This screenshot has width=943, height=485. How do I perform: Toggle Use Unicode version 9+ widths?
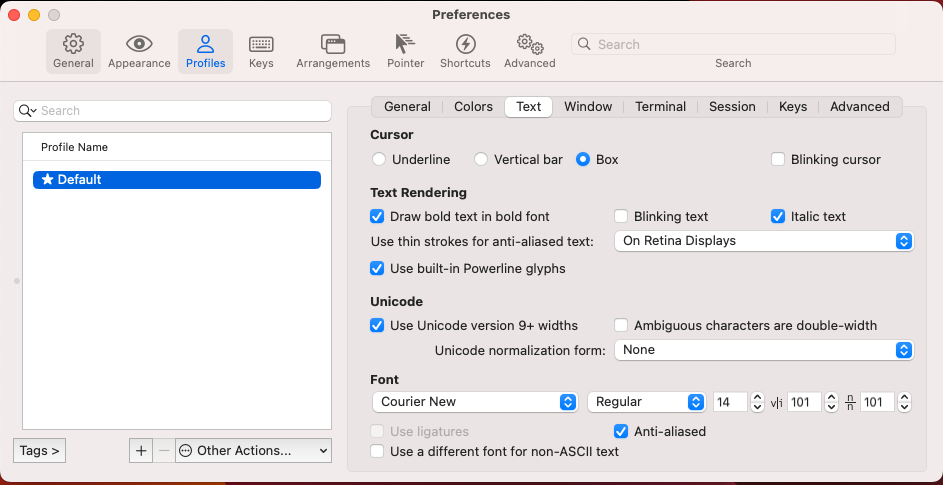click(377, 326)
